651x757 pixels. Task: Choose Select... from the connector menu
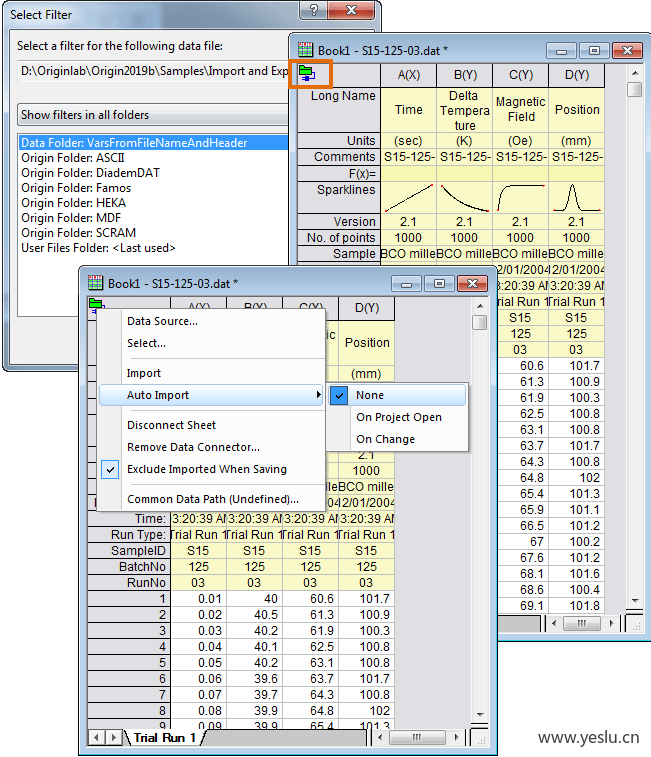146,343
